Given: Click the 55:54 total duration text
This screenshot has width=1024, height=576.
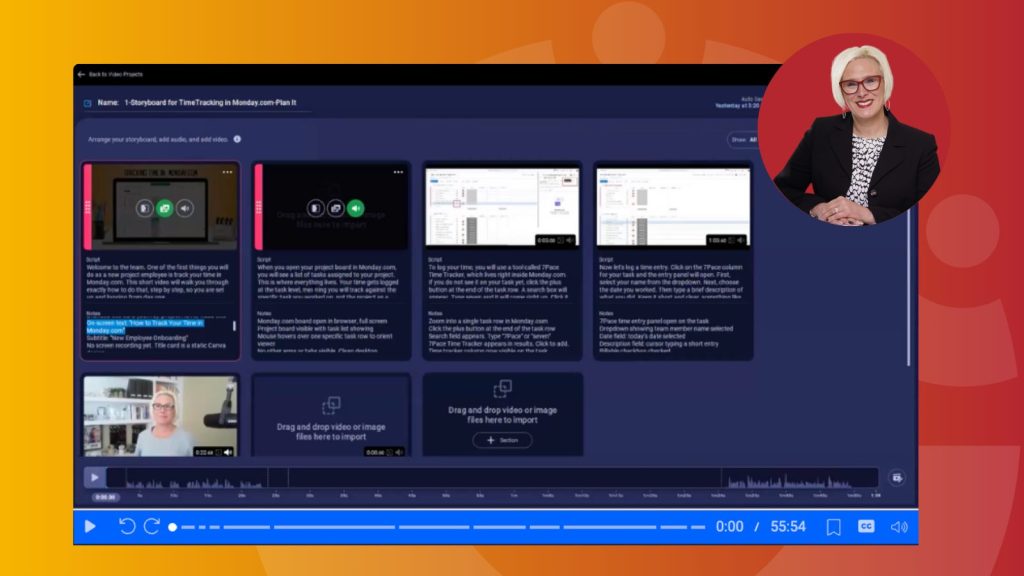Looking at the screenshot, I should point(788,526).
